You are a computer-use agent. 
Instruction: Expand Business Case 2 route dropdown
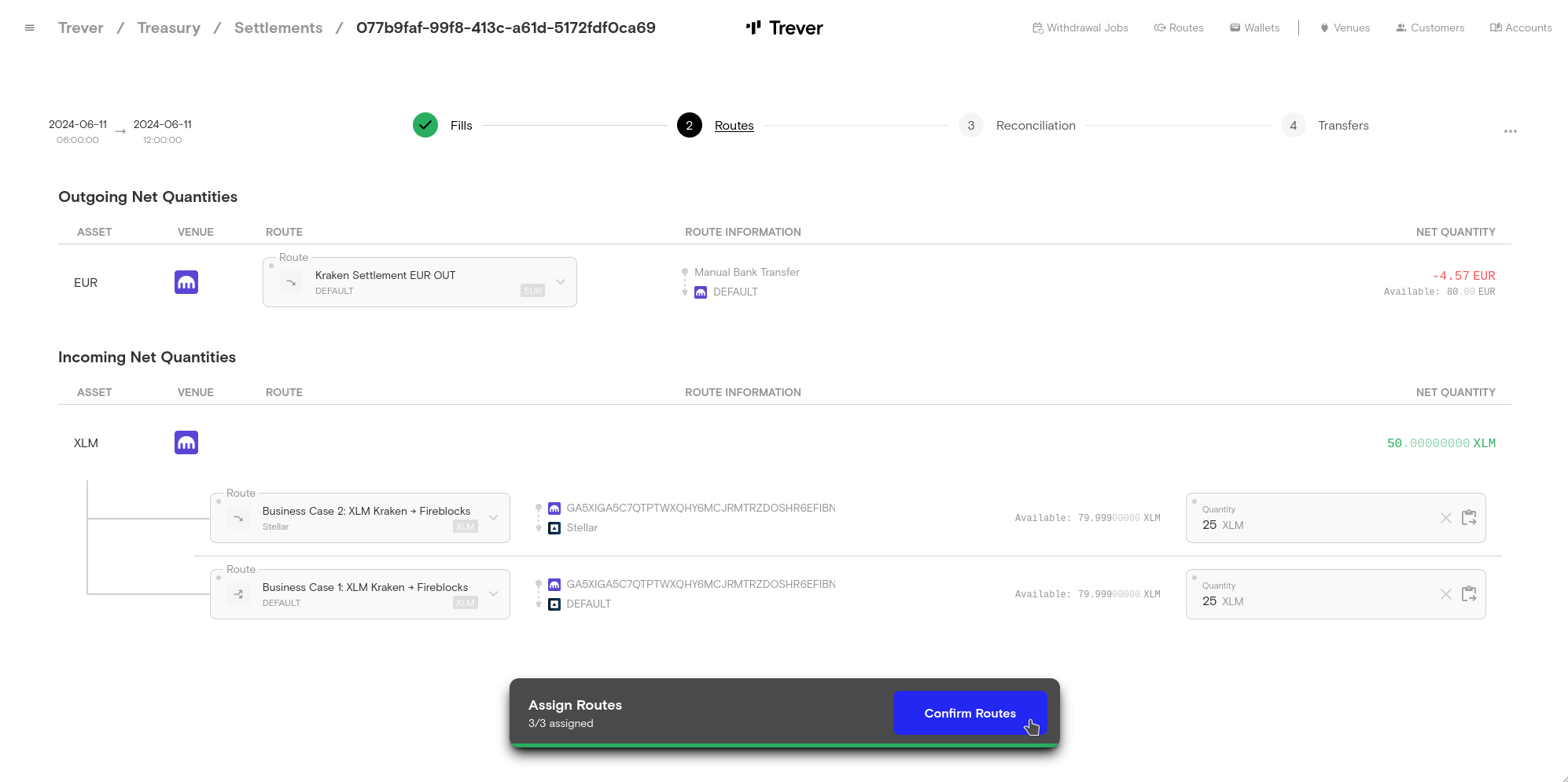tap(494, 518)
